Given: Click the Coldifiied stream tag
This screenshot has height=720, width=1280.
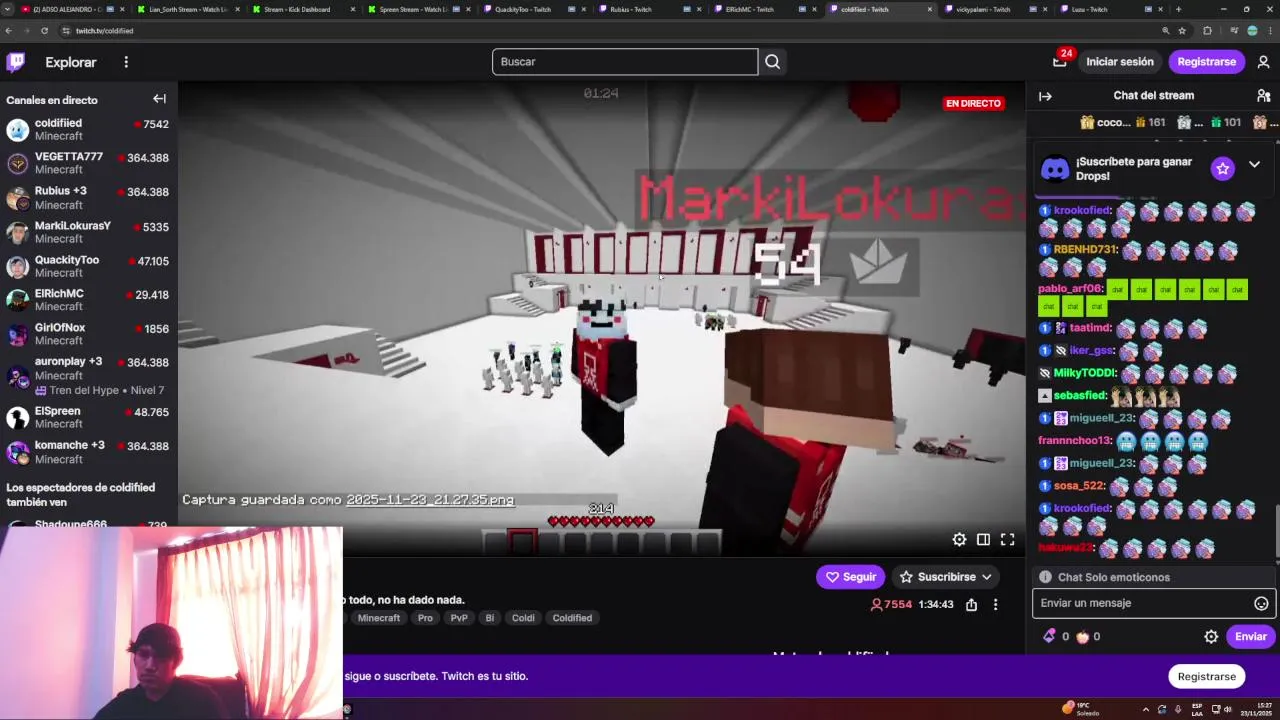Looking at the screenshot, I should [572, 618].
